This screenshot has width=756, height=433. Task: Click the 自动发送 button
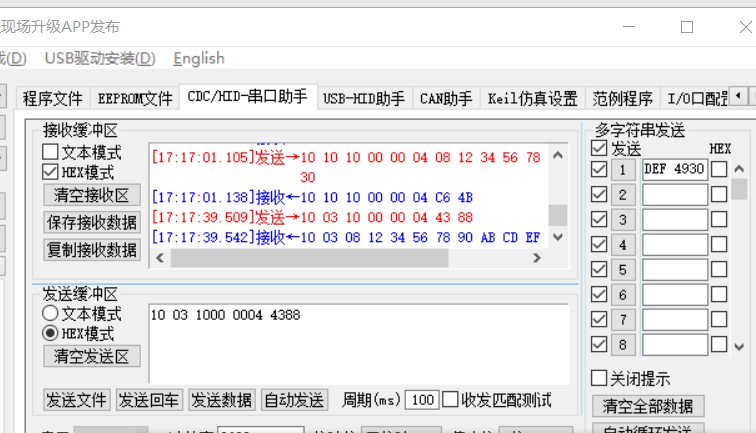[x=295, y=400]
